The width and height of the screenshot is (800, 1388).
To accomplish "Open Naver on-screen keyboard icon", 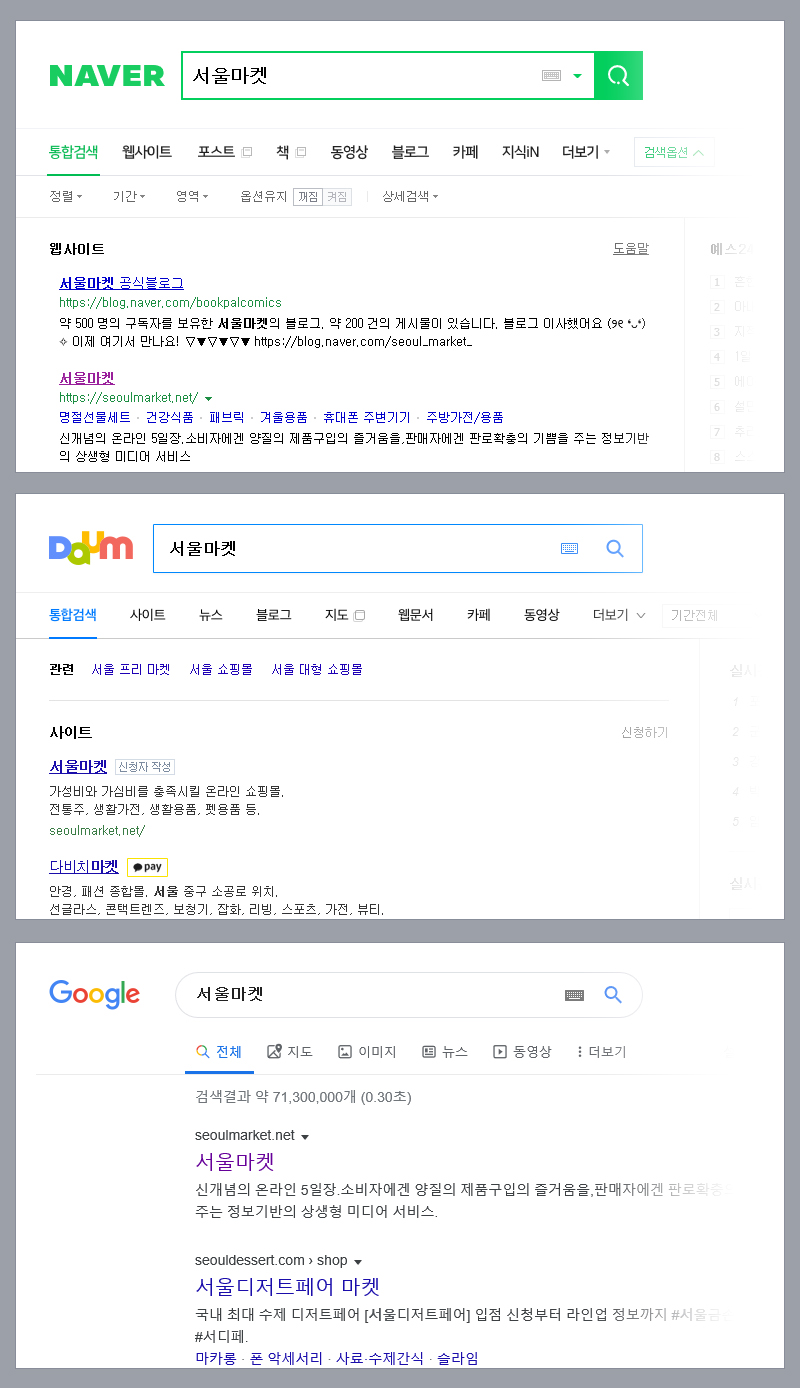I will pos(551,76).
